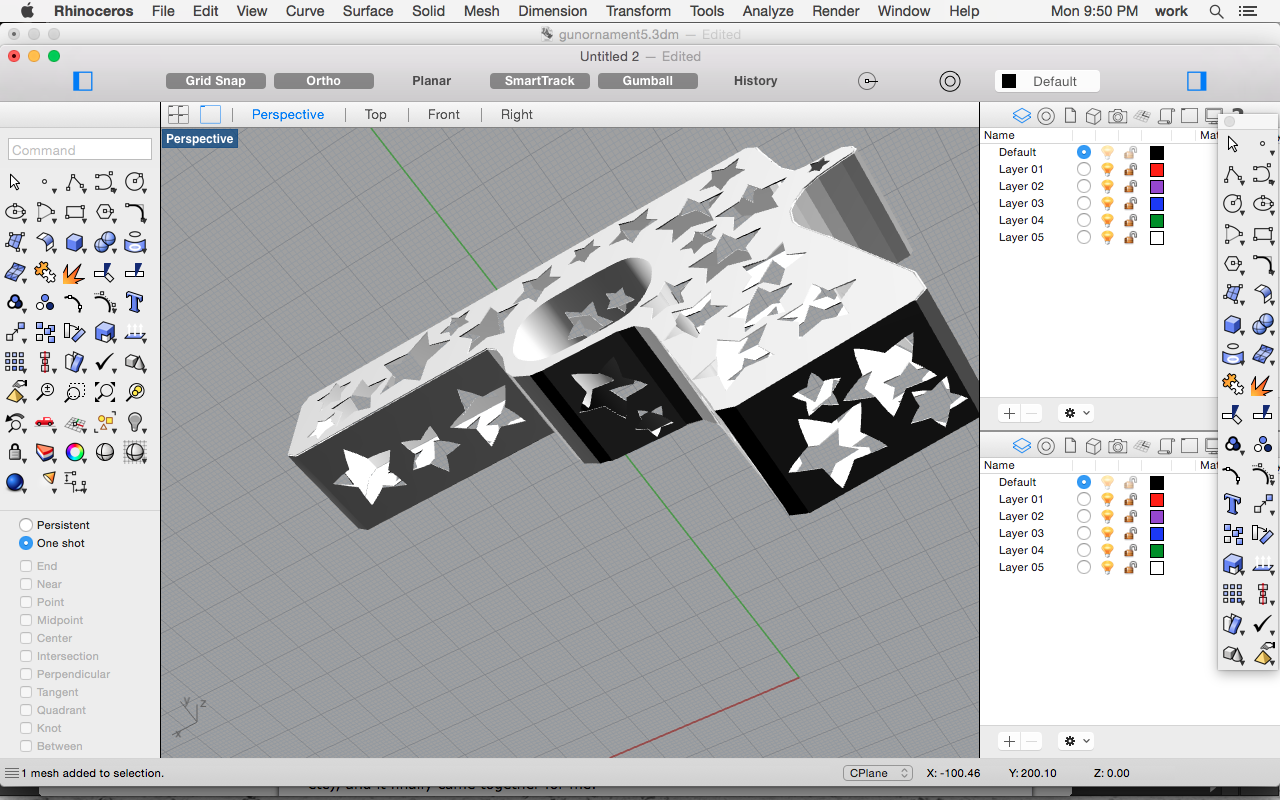Switch to the Right viewport tab
This screenshot has height=800, width=1280.
pos(517,114)
